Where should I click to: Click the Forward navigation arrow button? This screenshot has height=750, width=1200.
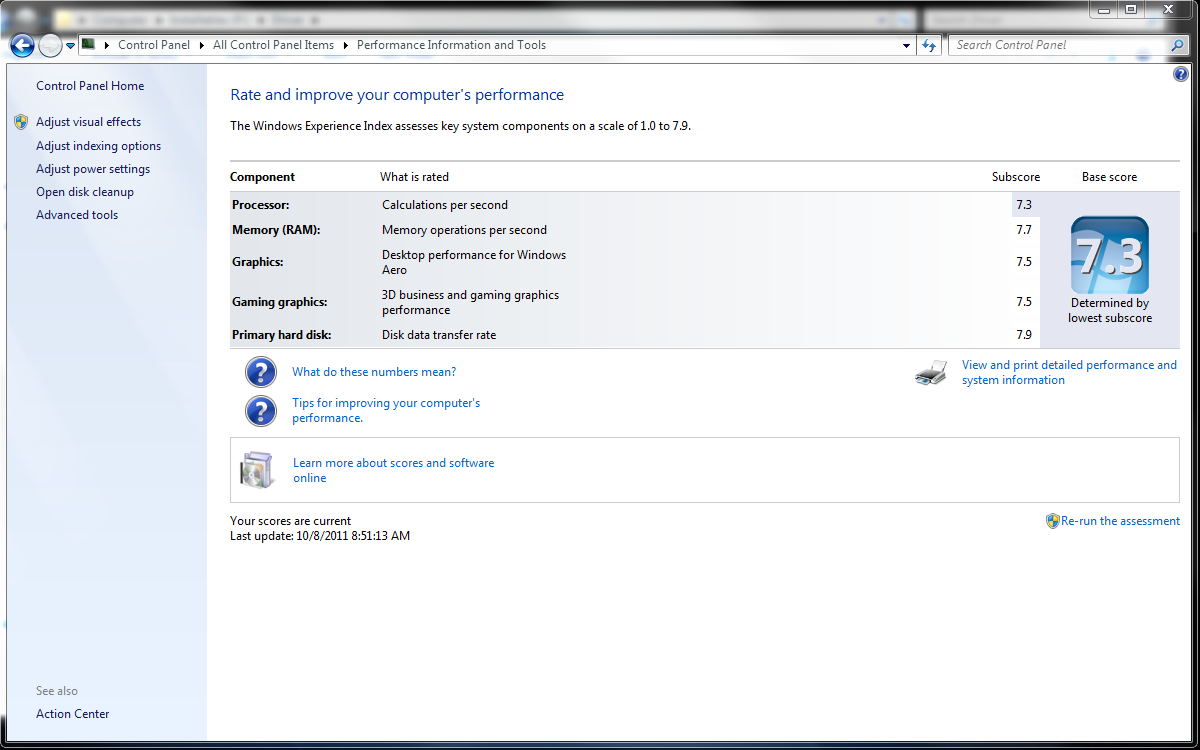tap(50, 45)
